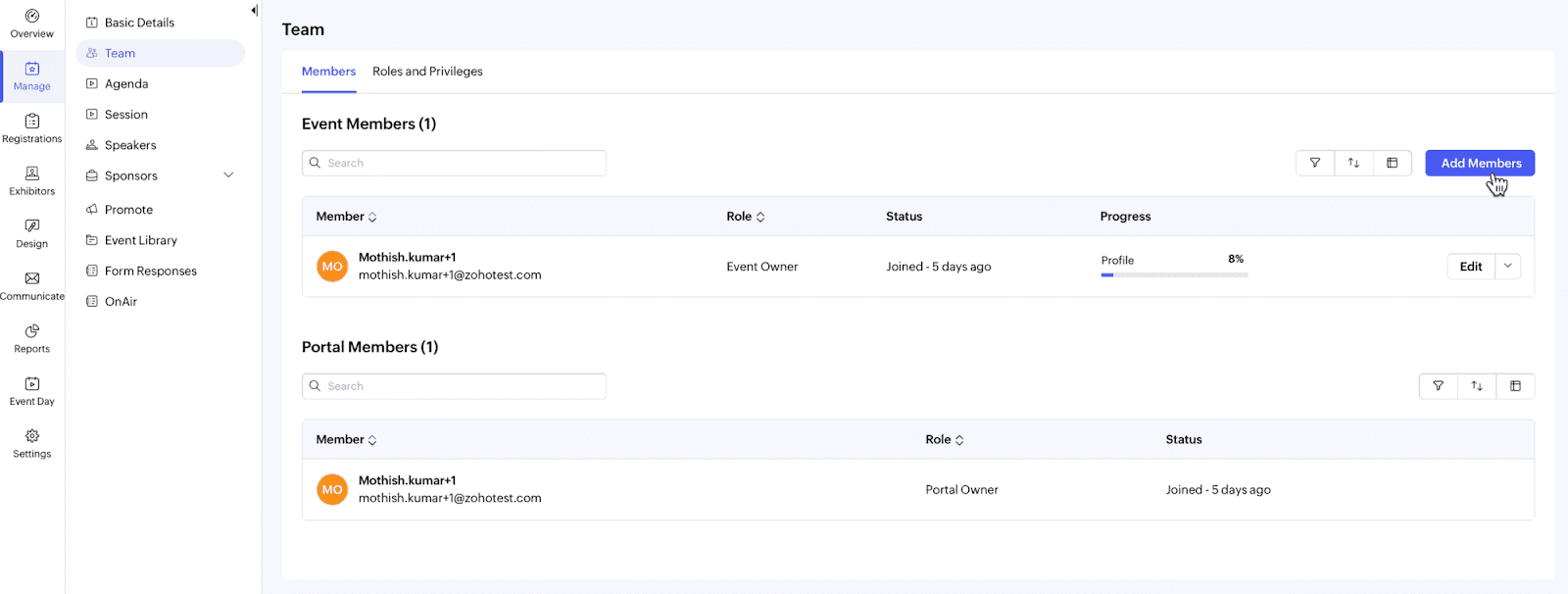The image size is (1568, 594).
Task: Click the 8% progress value
Action: point(1236,259)
